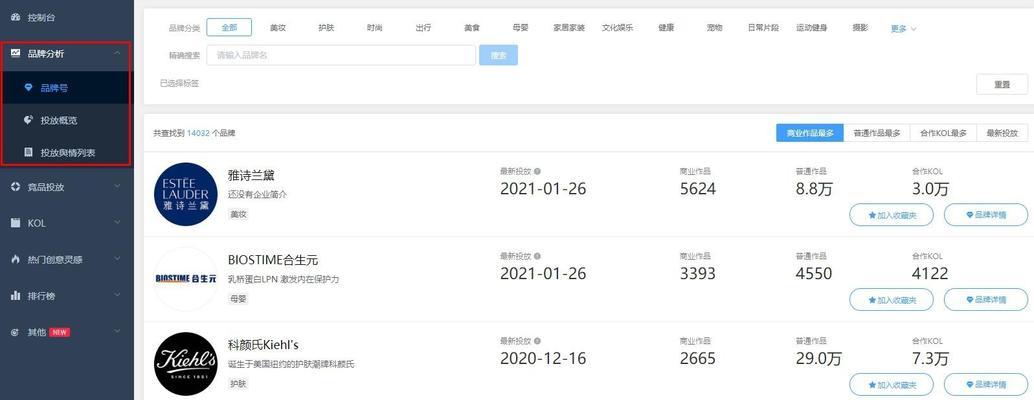The image size is (1034, 400).
Task: Click the 母婴 tag under BIOSTIME
Action: tap(238, 299)
